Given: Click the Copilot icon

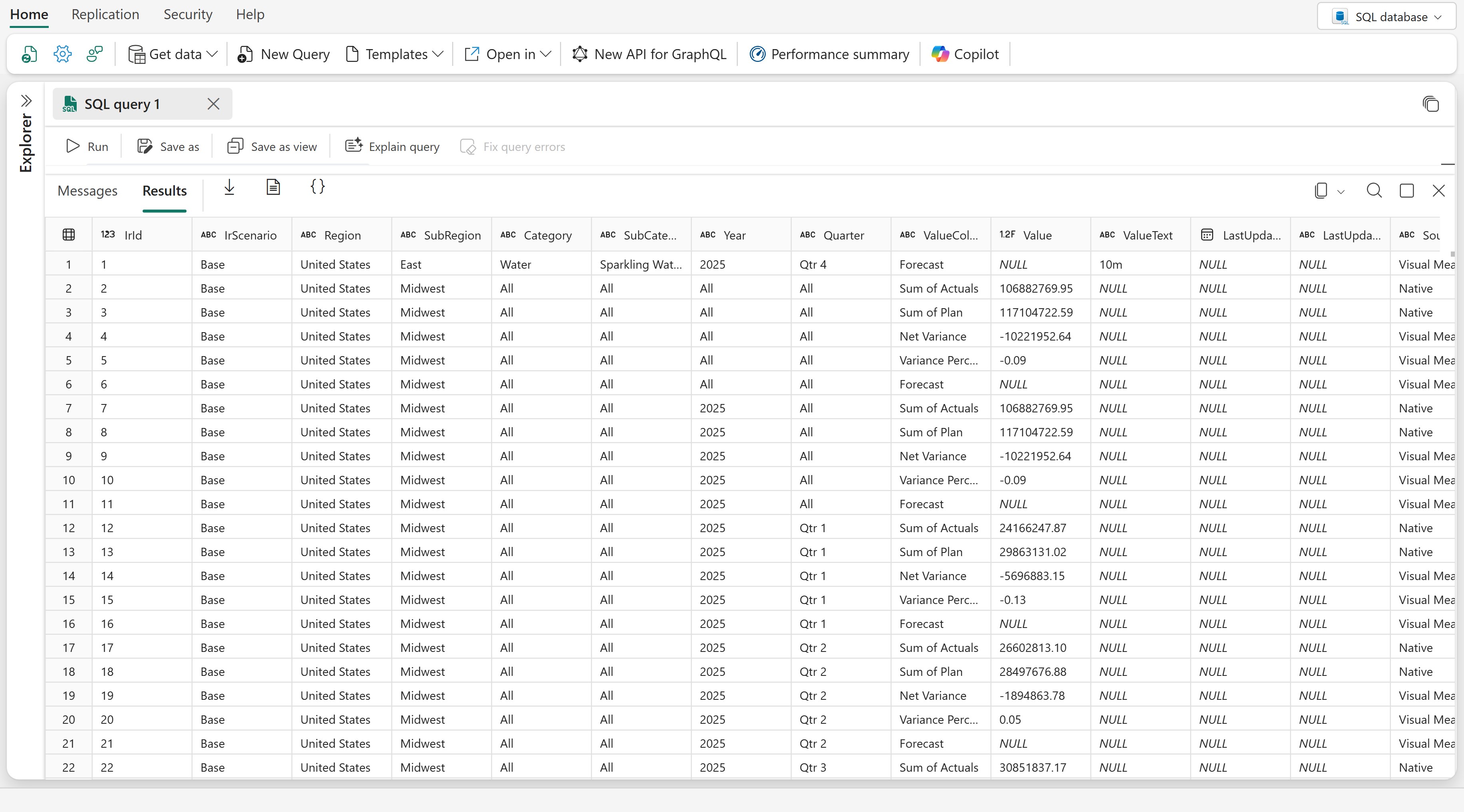Looking at the screenshot, I should (x=965, y=55).
